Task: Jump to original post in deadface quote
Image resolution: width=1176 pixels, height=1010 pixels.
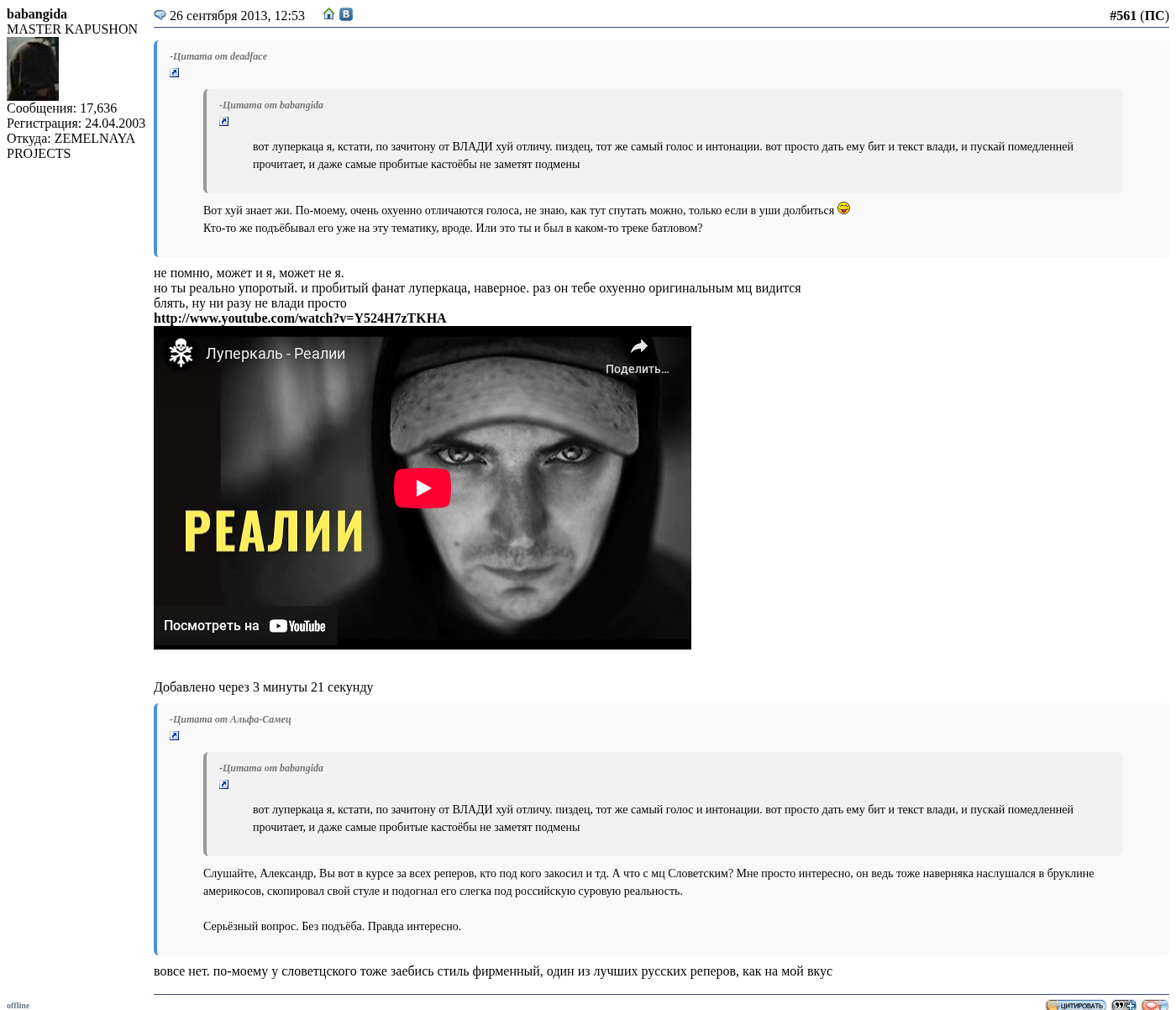Action: [x=175, y=73]
